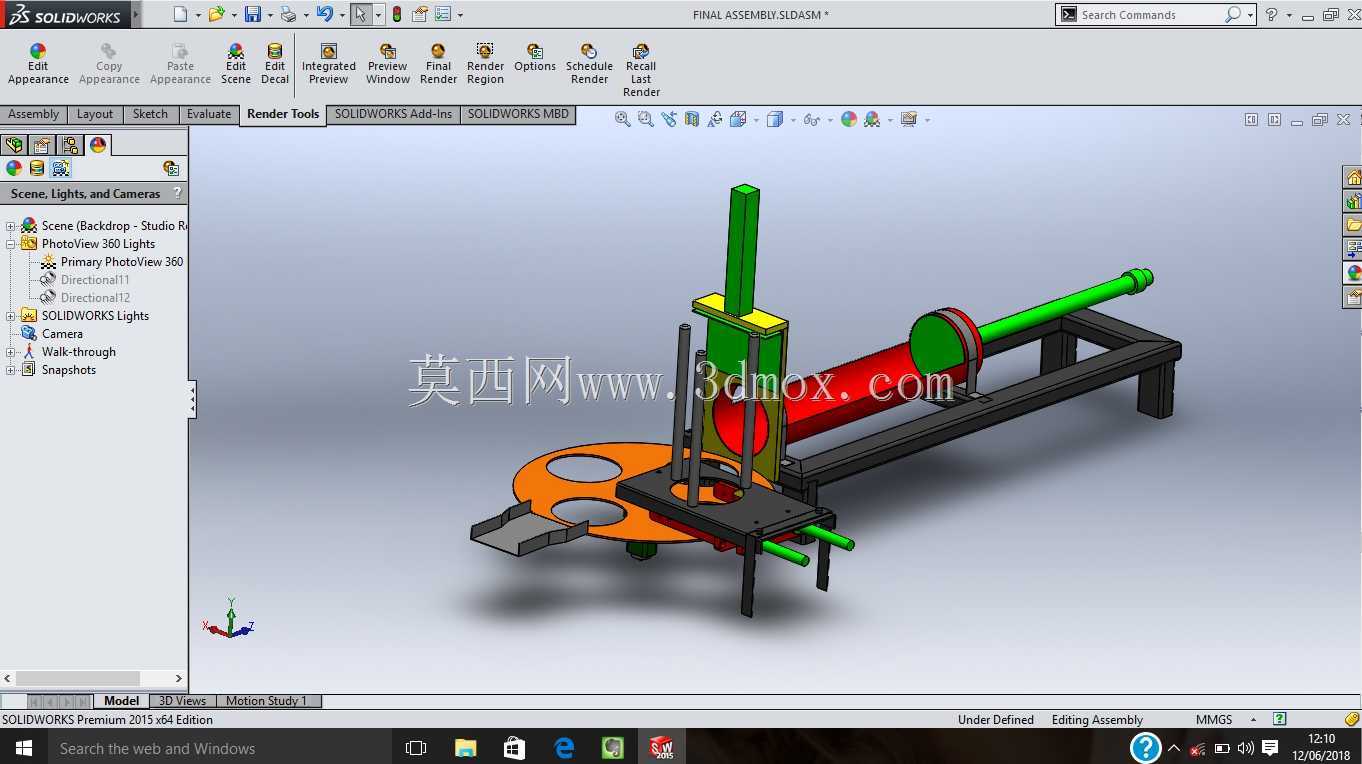Start the Integrated Preview

point(329,64)
